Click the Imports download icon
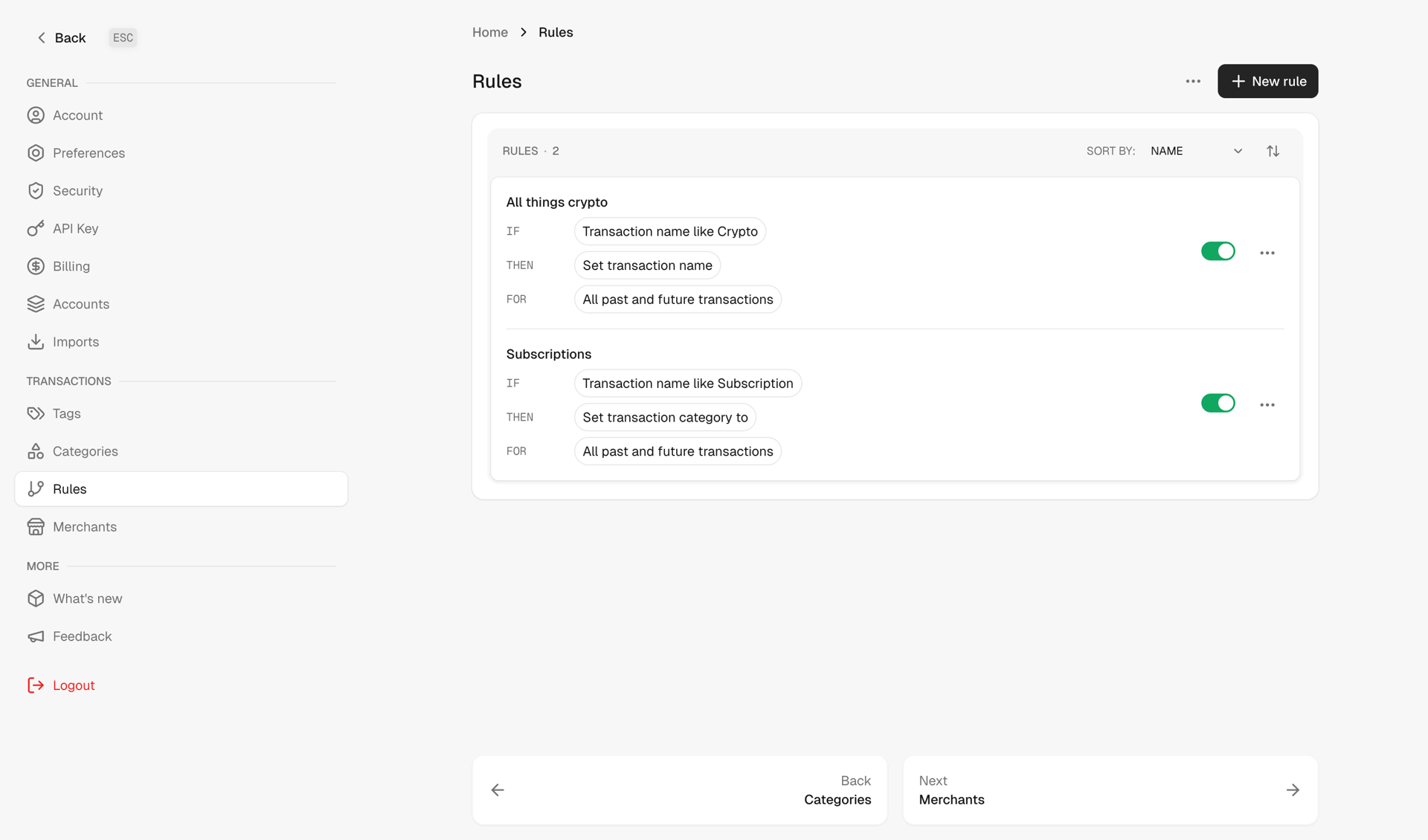This screenshot has width=1428, height=840. point(36,341)
